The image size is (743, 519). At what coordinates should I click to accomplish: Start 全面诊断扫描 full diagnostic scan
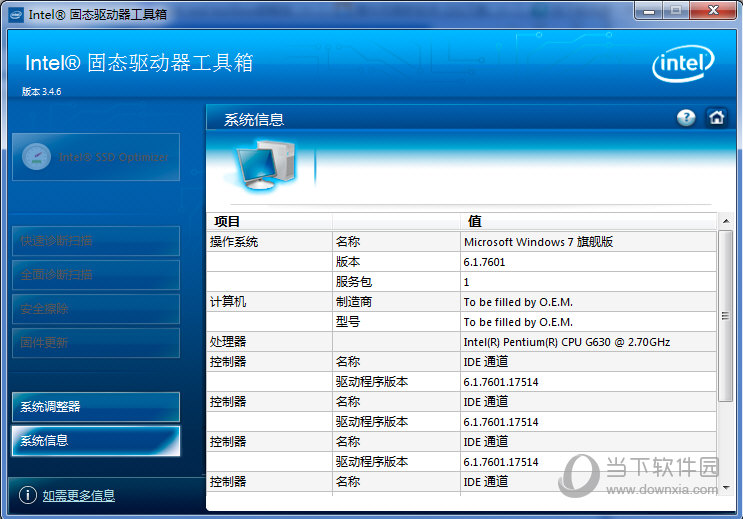tap(96, 275)
